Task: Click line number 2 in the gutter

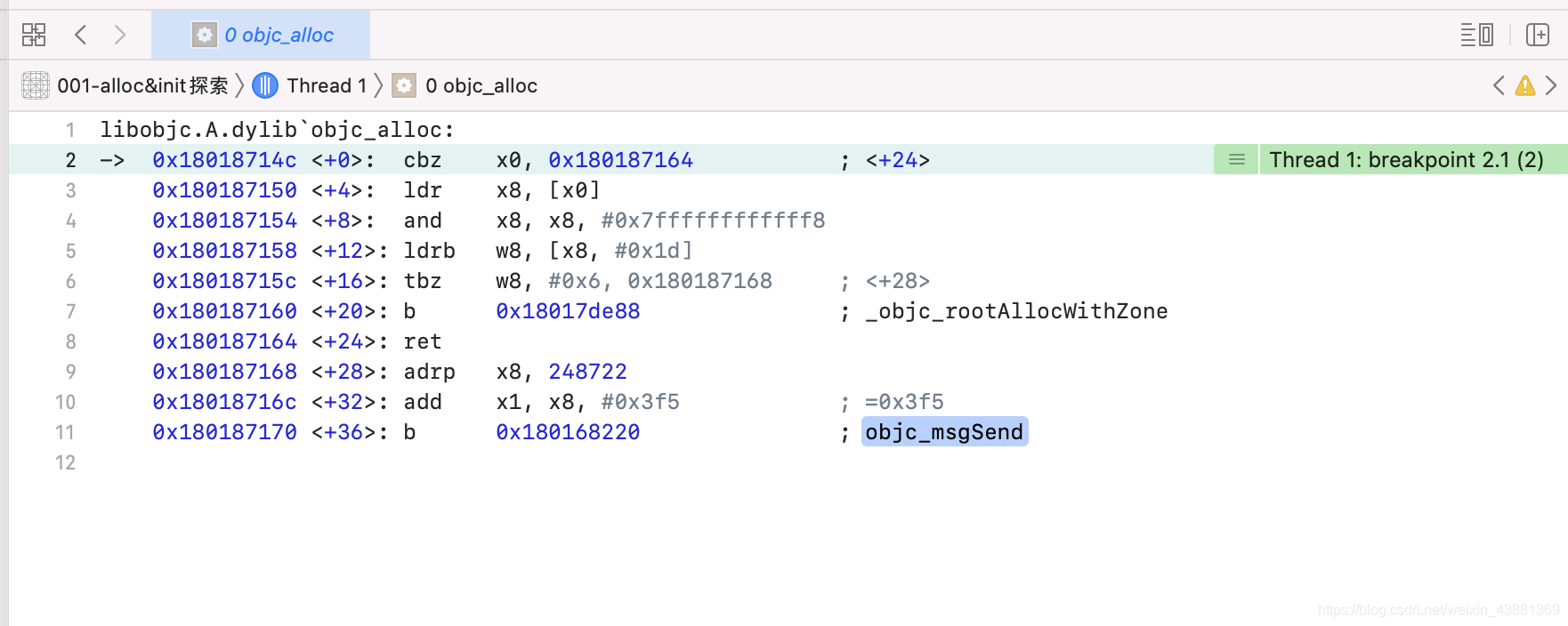Action: (70, 160)
